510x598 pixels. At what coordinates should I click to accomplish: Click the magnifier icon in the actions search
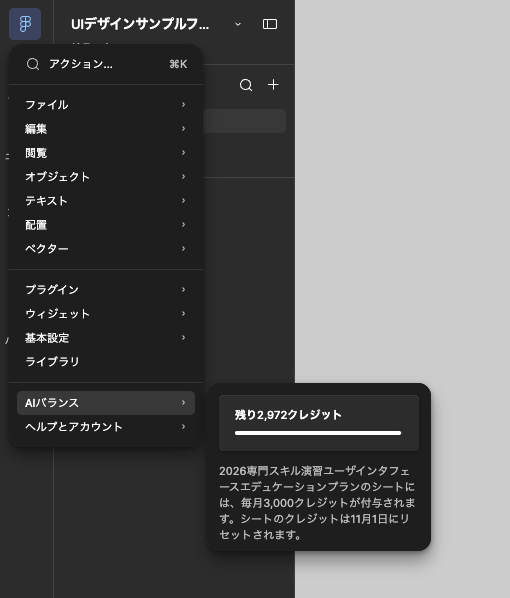pyautogui.click(x=33, y=64)
